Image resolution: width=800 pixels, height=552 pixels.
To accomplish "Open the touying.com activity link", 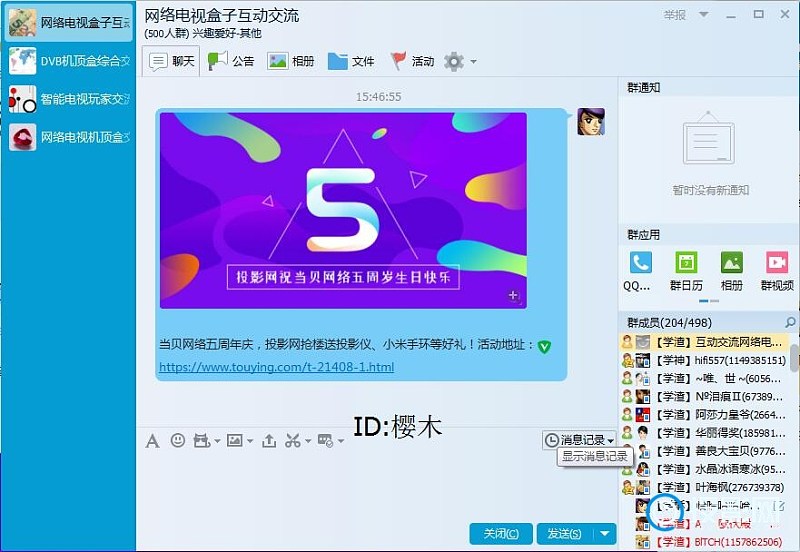I will [x=277, y=367].
